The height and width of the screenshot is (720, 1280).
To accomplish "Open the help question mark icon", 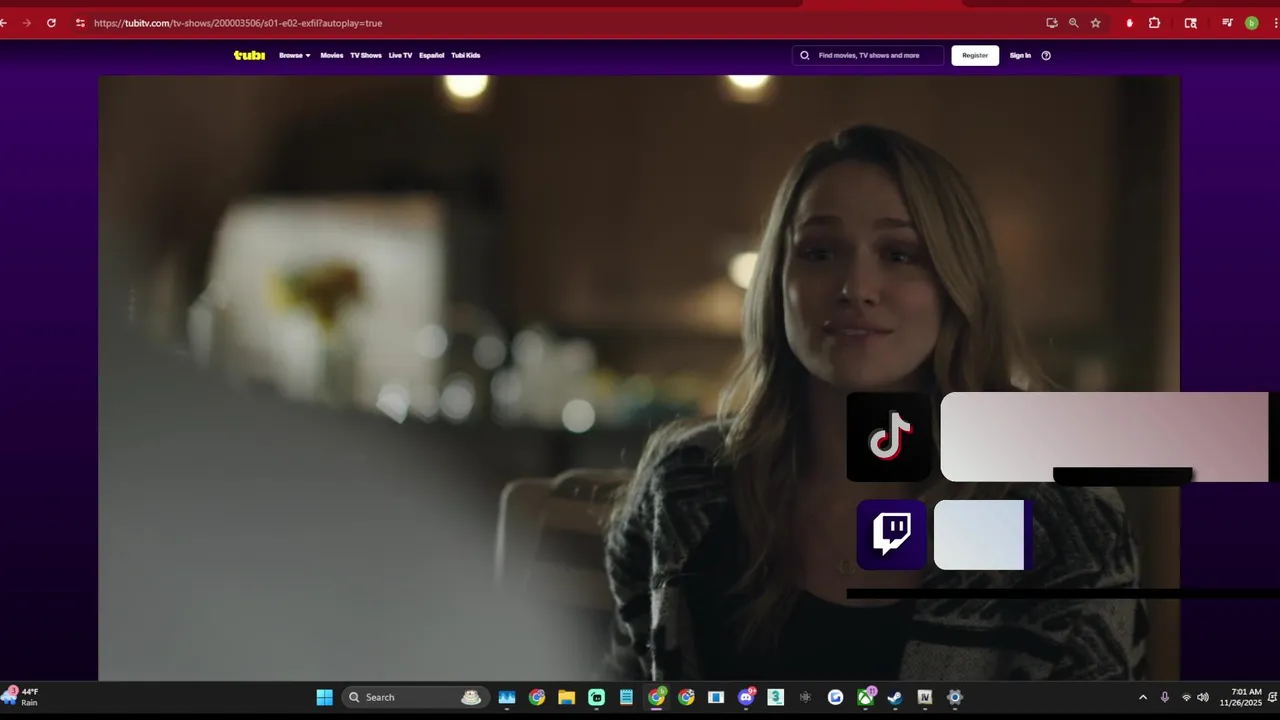I will 1046,55.
